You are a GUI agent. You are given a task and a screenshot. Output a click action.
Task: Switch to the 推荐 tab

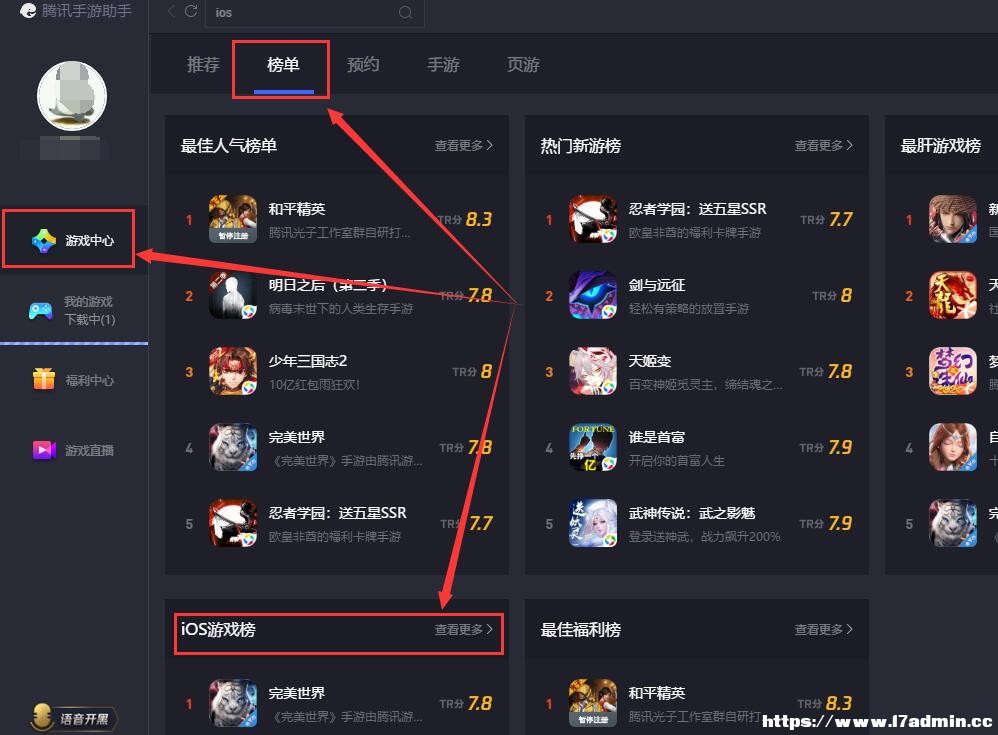[203, 64]
